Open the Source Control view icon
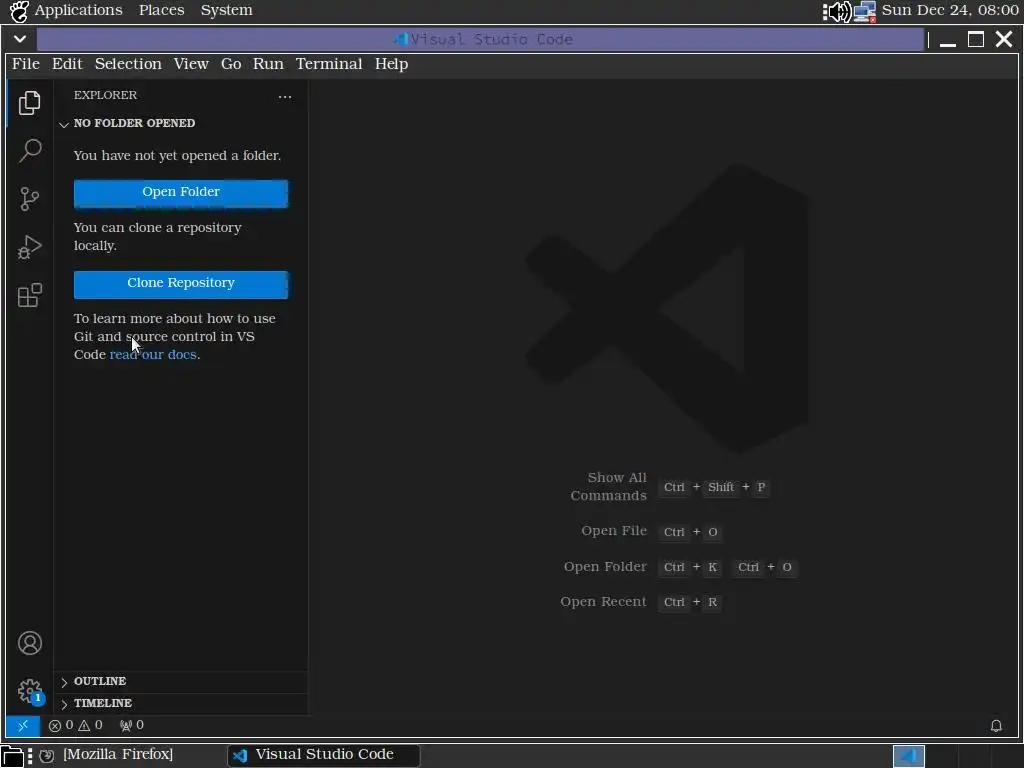 point(29,199)
